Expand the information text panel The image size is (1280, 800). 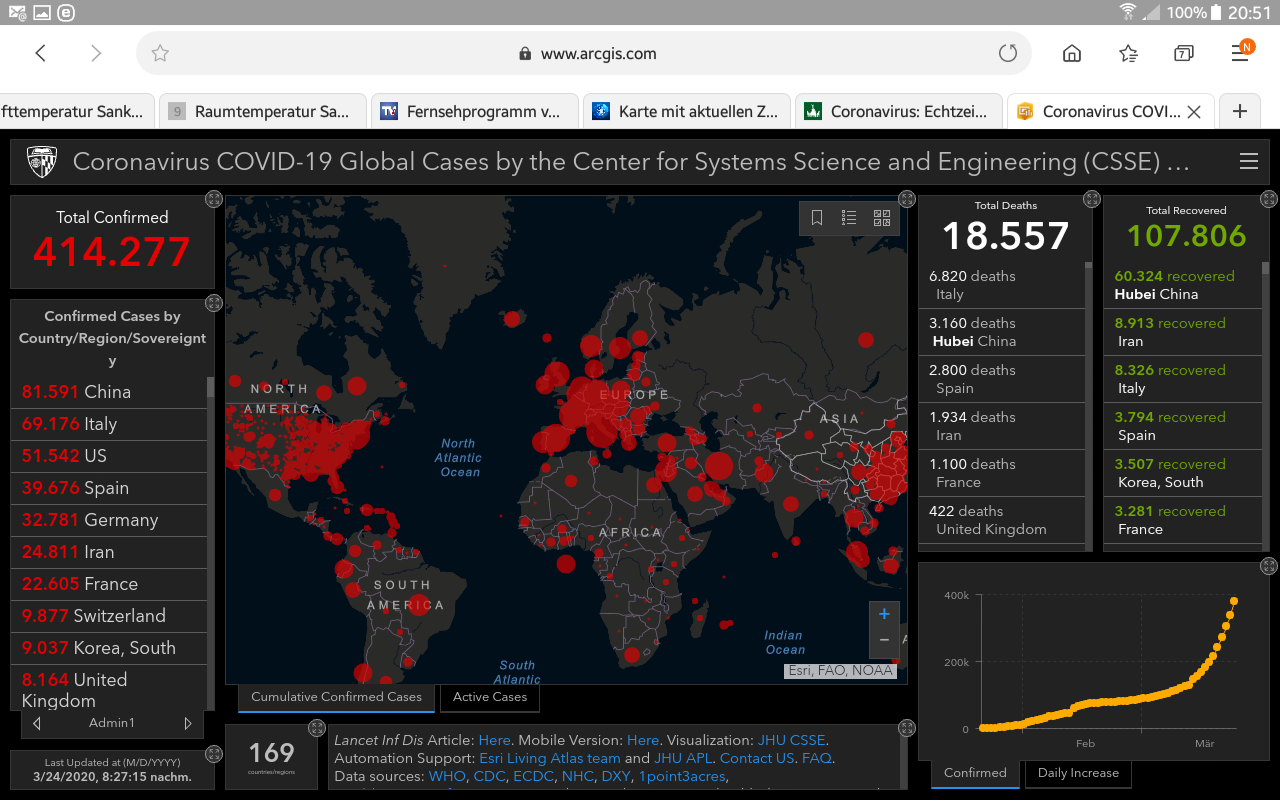pyautogui.click(x=907, y=728)
